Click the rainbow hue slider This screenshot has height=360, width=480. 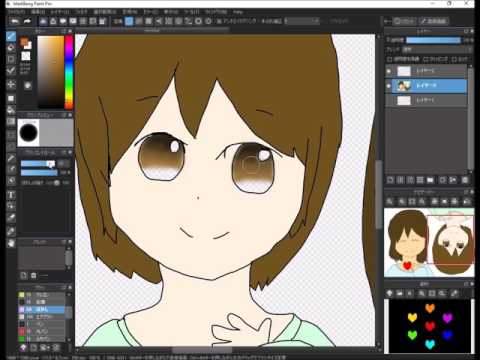69,72
